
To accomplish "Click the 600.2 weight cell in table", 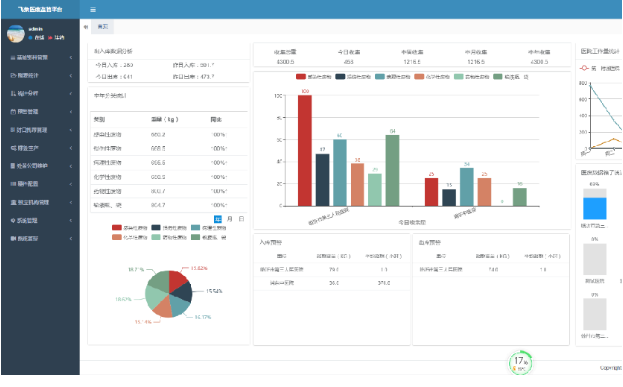I will [x=158, y=135].
